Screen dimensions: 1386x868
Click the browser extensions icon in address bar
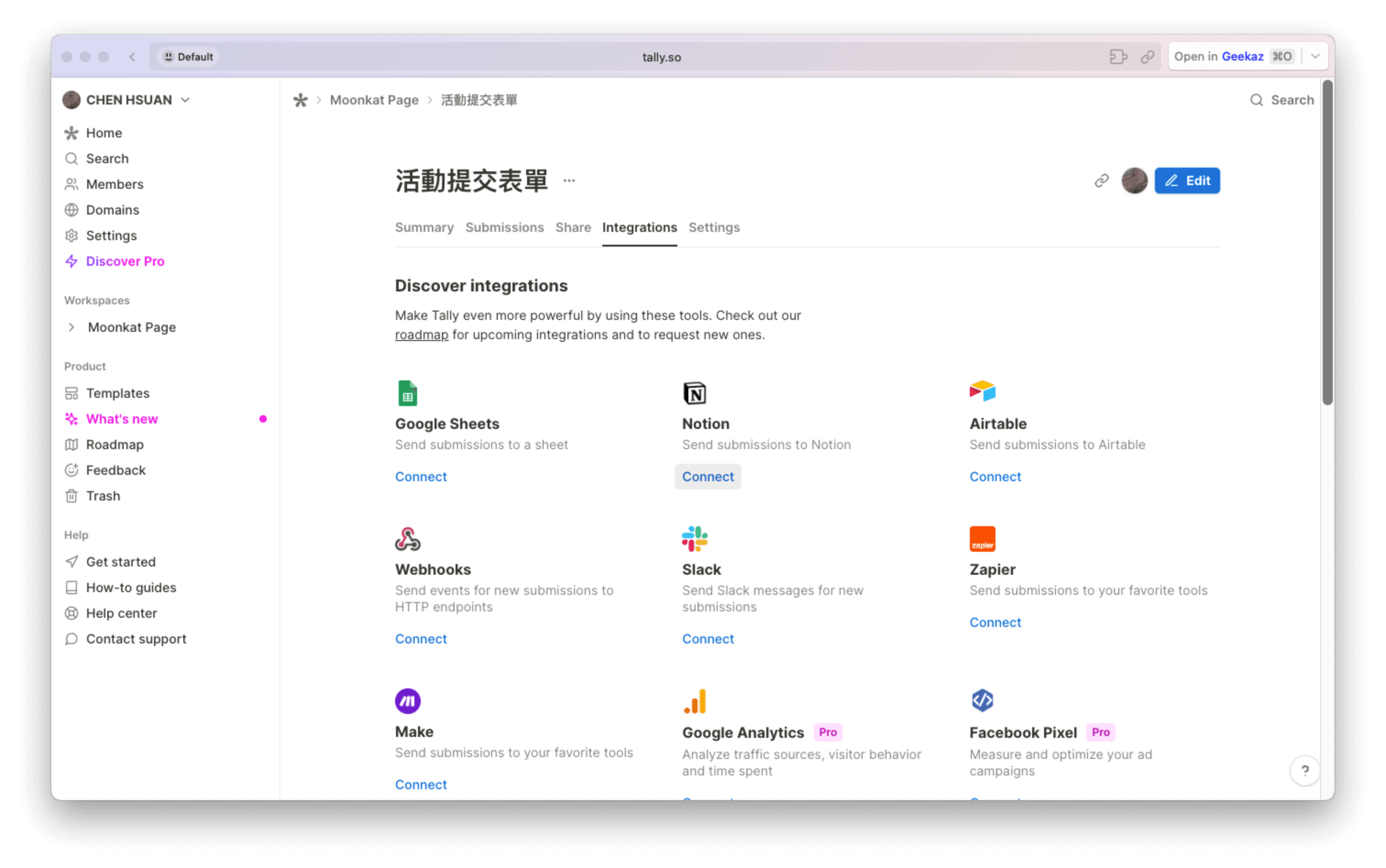tap(1118, 56)
